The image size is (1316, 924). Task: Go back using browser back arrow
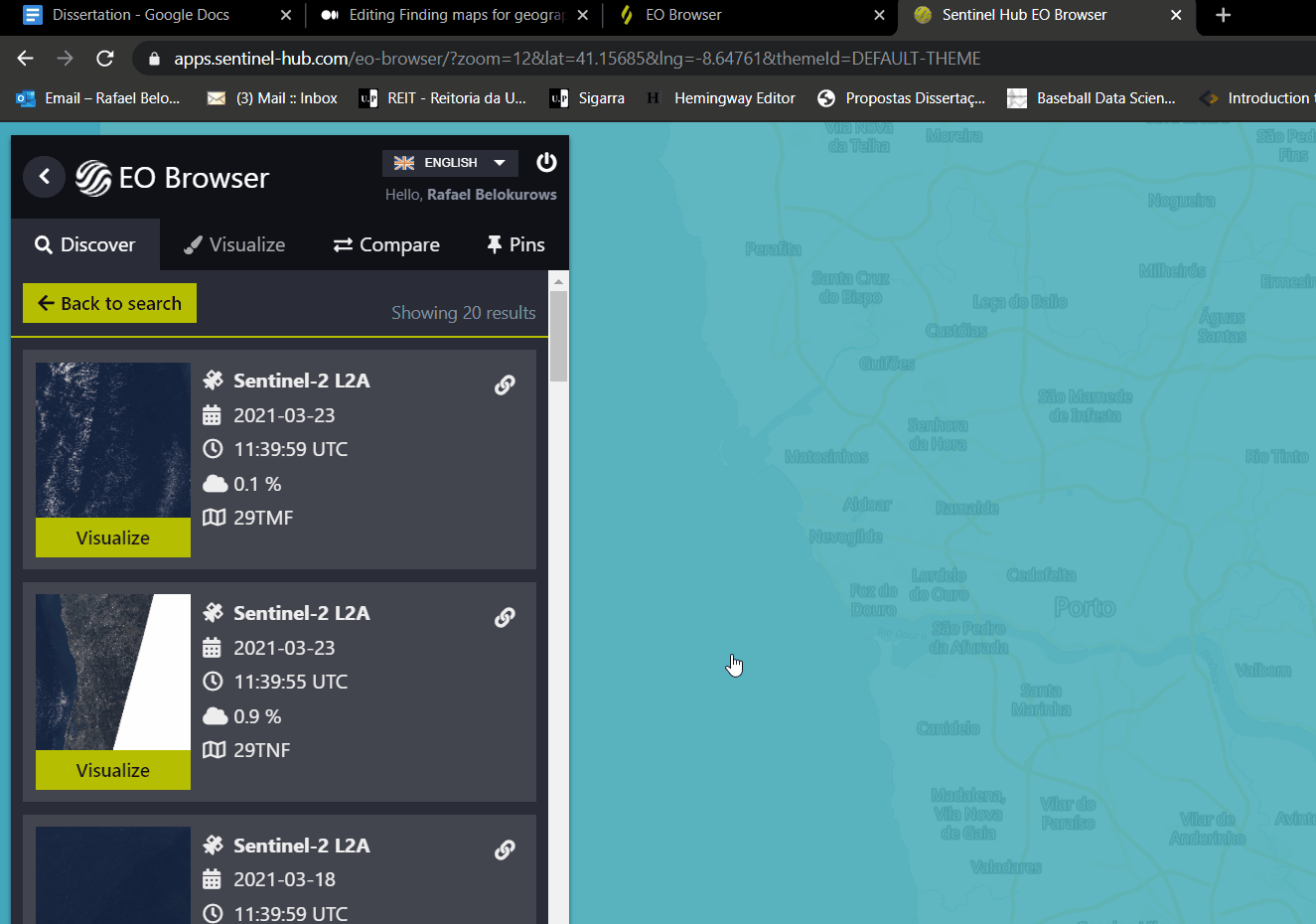click(26, 59)
